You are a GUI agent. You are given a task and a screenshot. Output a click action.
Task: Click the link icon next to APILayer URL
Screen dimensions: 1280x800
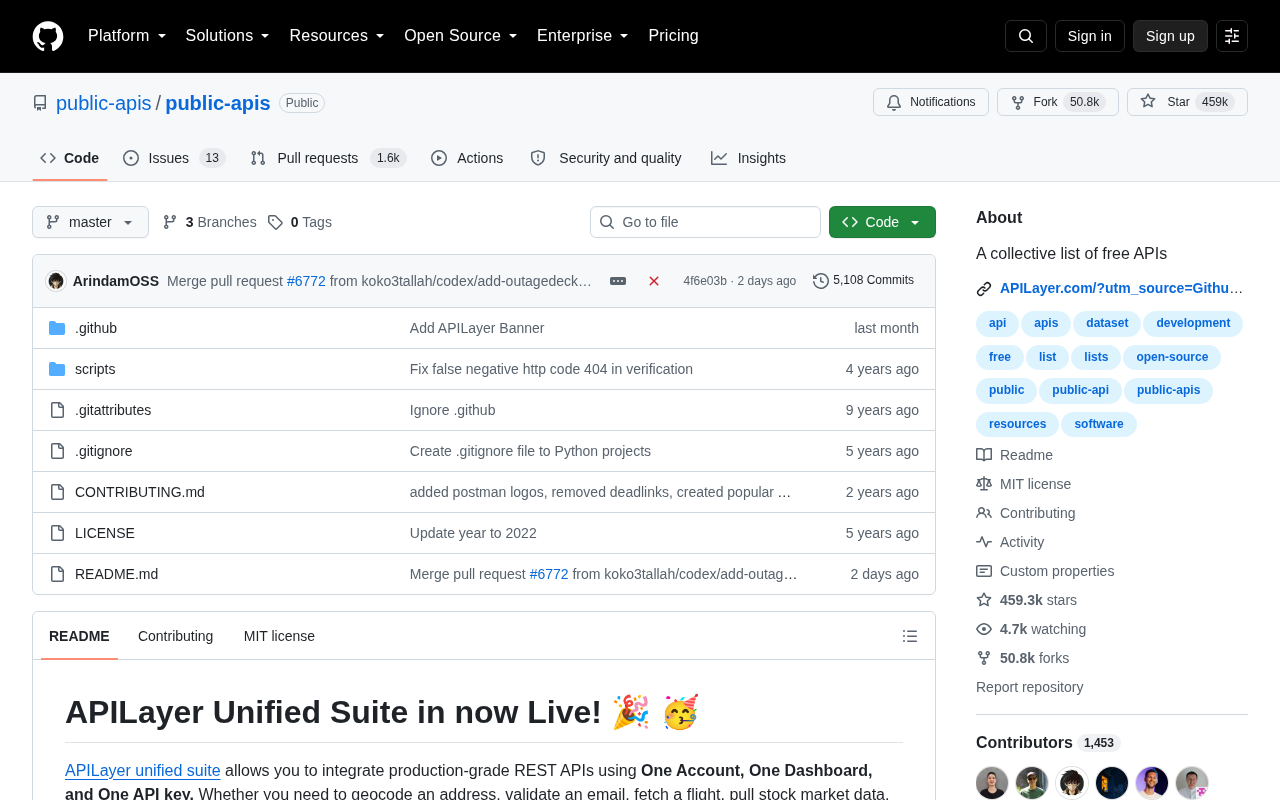[984, 289]
